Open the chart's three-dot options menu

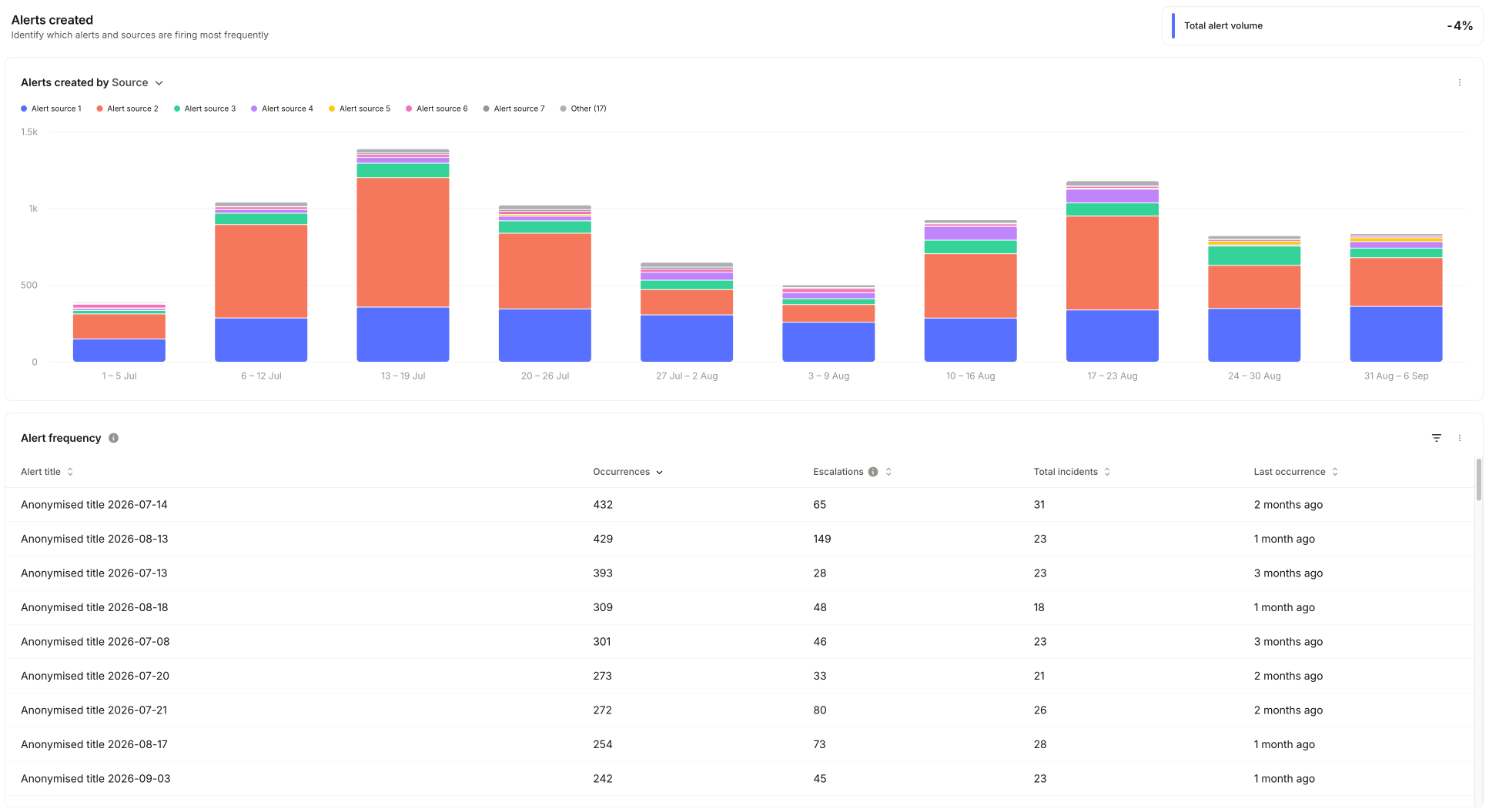[x=1459, y=83]
